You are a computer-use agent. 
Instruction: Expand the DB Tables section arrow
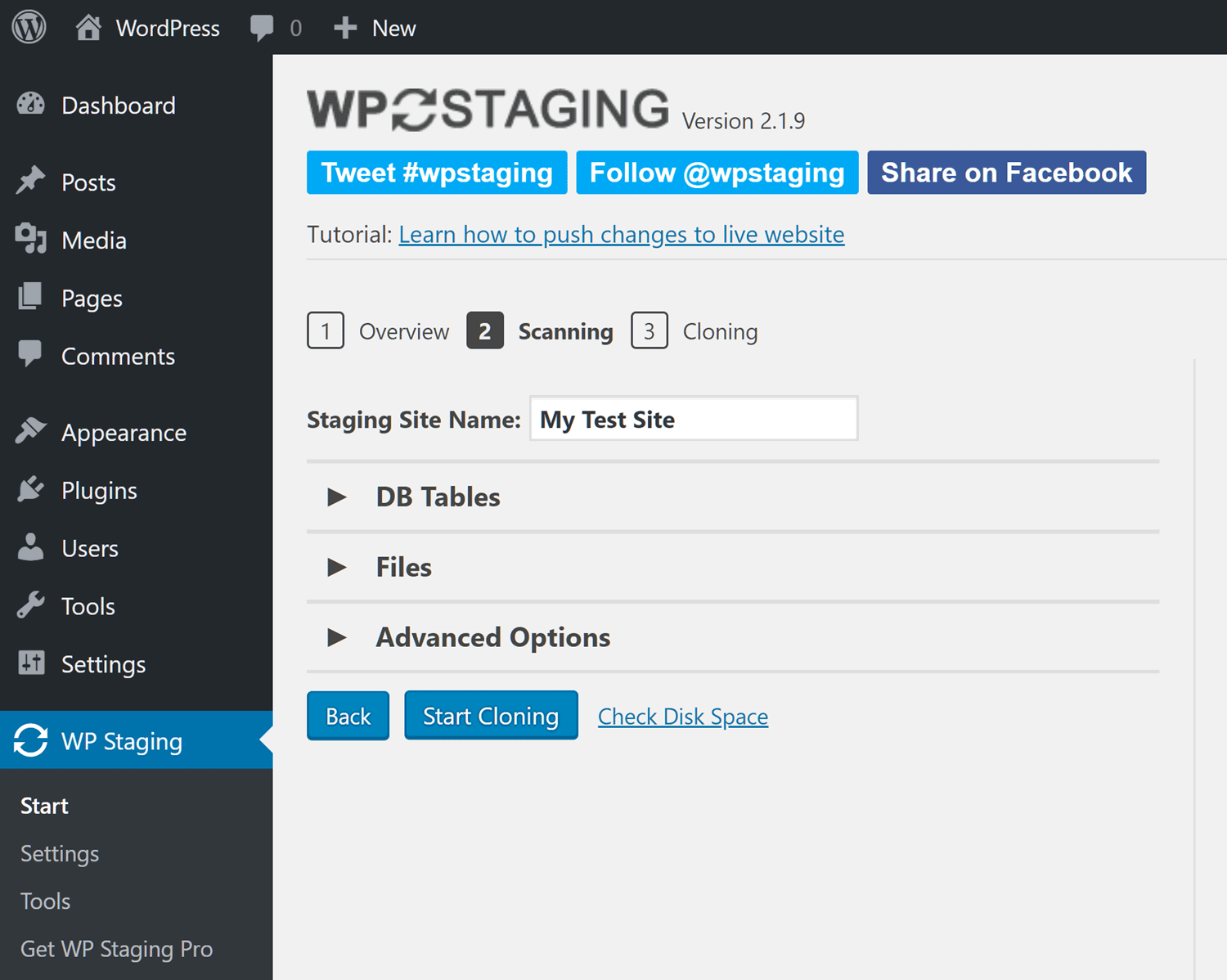(x=337, y=497)
